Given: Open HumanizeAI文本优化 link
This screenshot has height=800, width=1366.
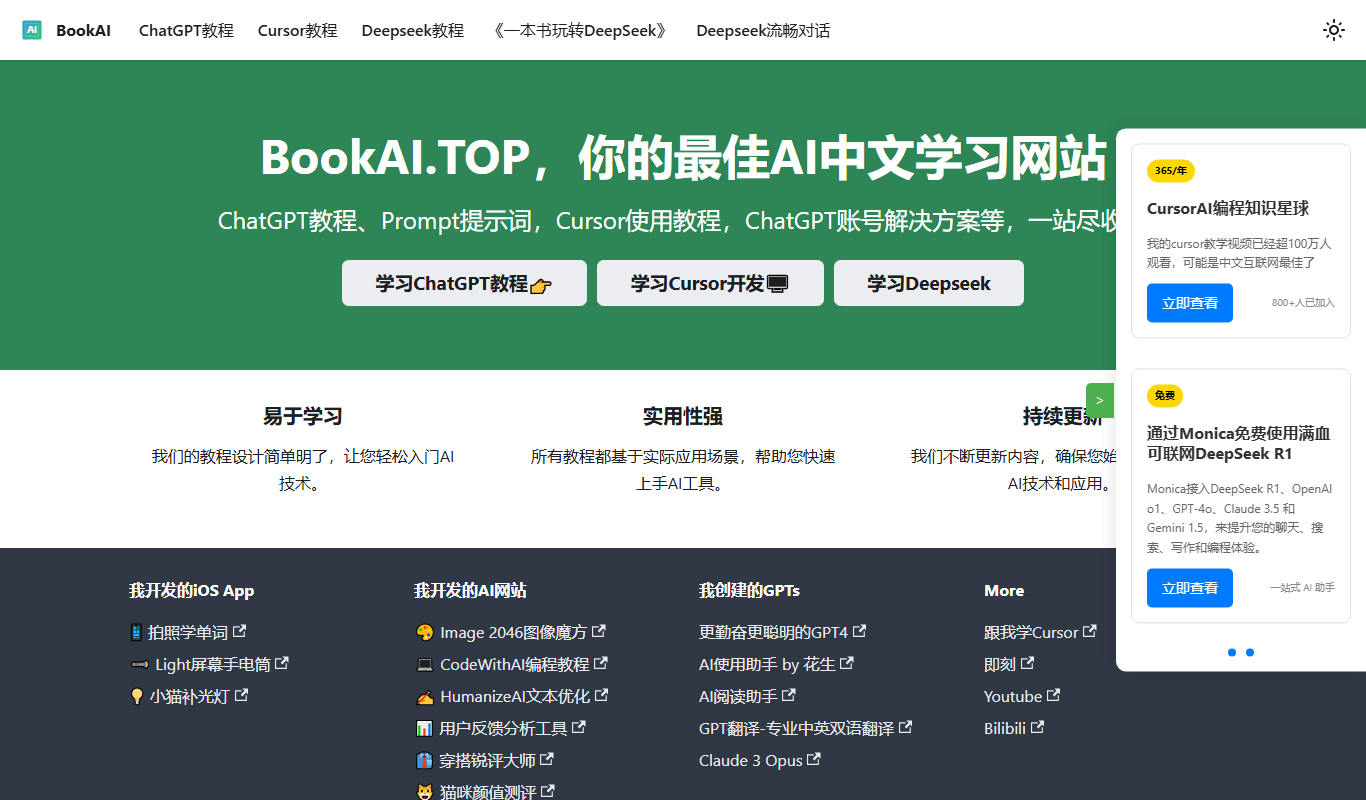Looking at the screenshot, I should pyautogui.click(x=511, y=696).
